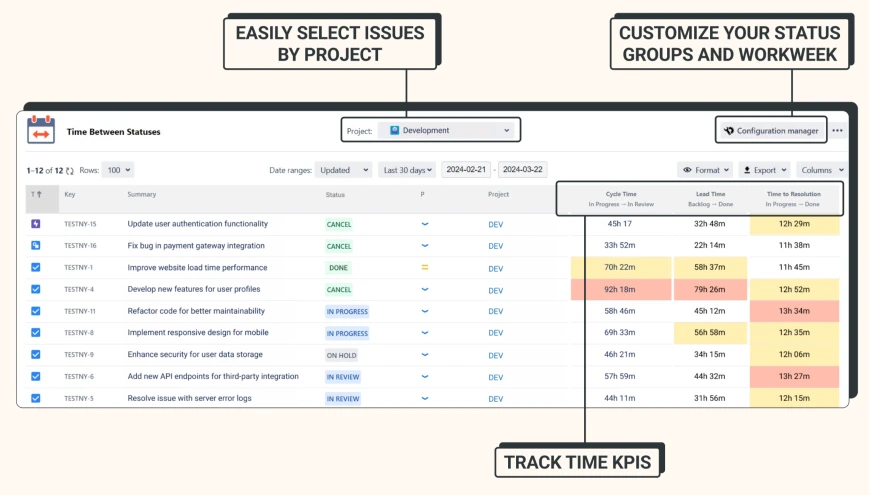This screenshot has width=870, height=495.
Task: Open issue key TESTNY-1
Action: tap(78, 267)
